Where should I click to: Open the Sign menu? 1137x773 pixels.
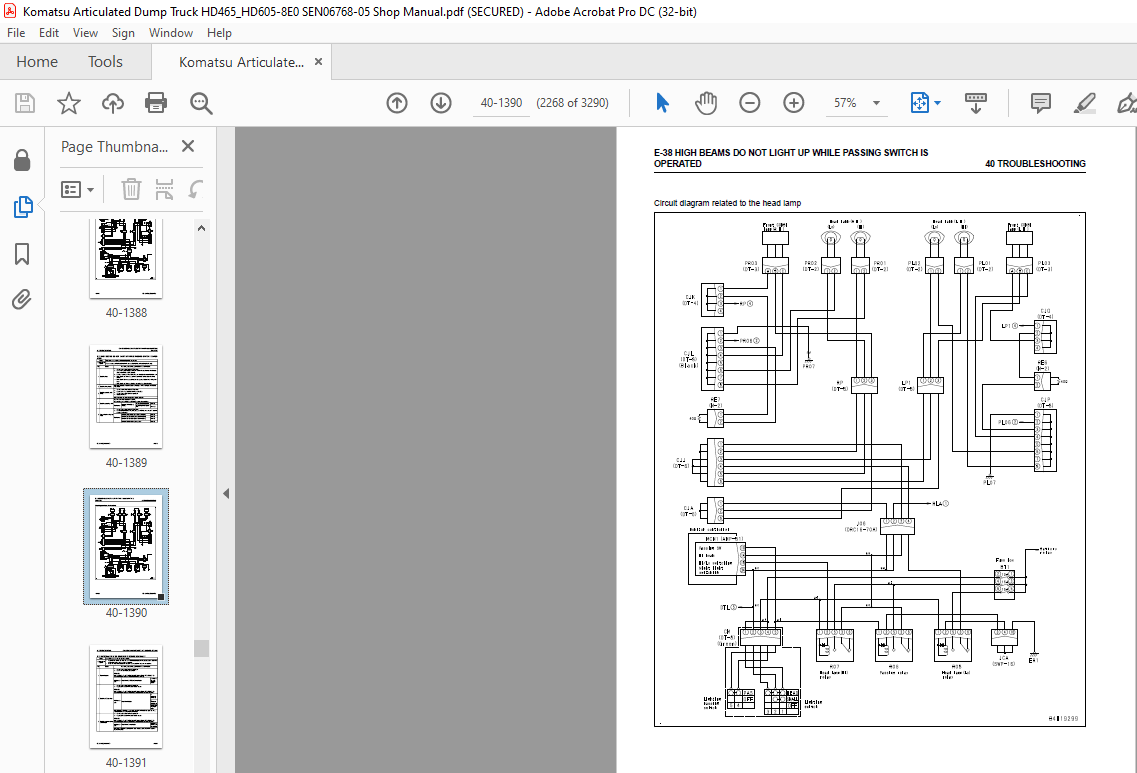123,33
